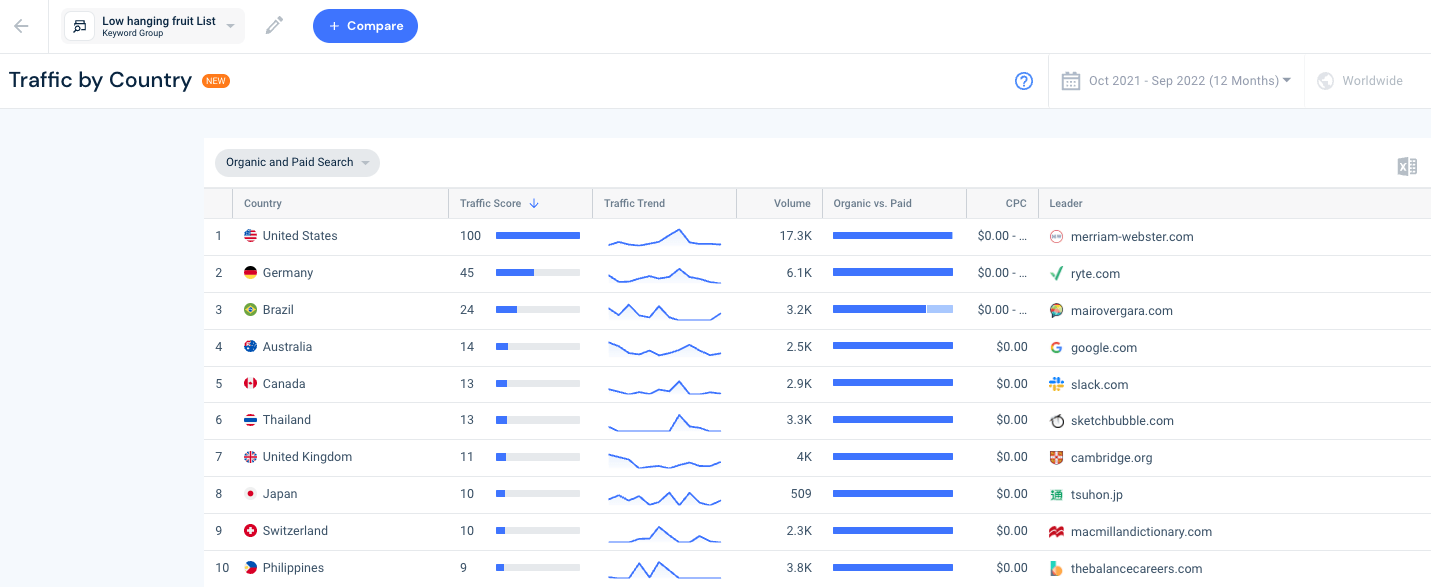Click the Worldwide globe icon
Screen dimensions: 1431x587
pyautogui.click(x=1325, y=81)
